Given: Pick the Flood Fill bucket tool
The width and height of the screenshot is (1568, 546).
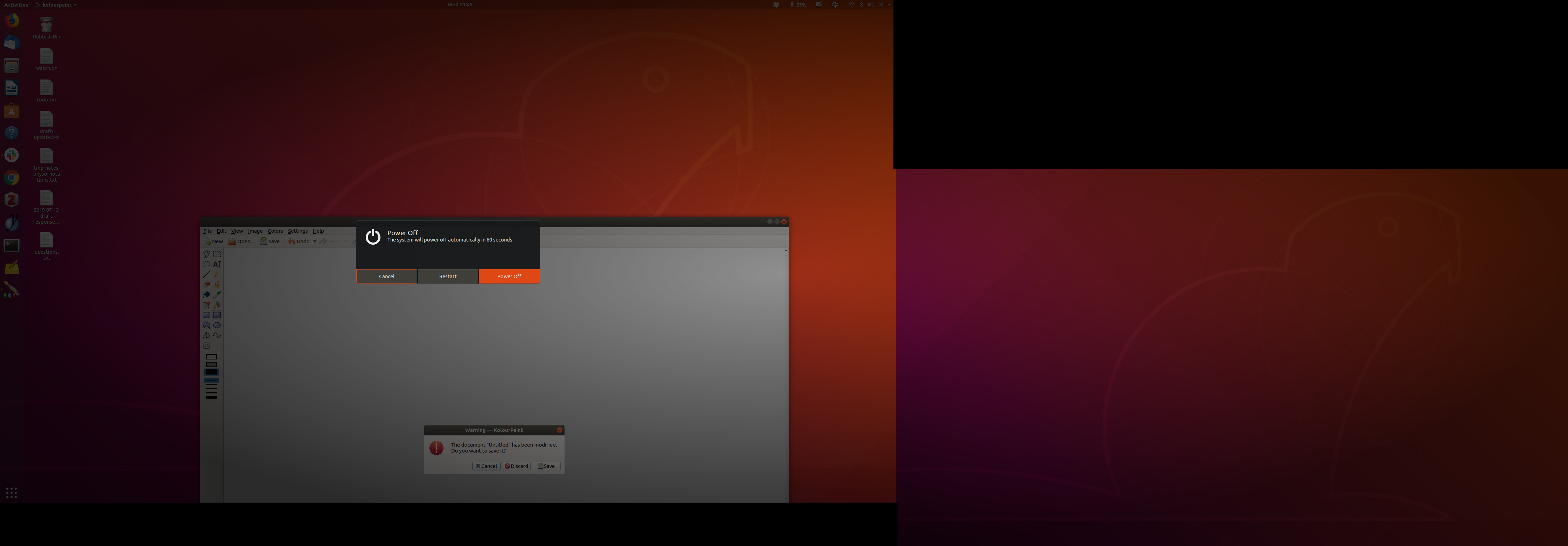Looking at the screenshot, I should 206,295.
